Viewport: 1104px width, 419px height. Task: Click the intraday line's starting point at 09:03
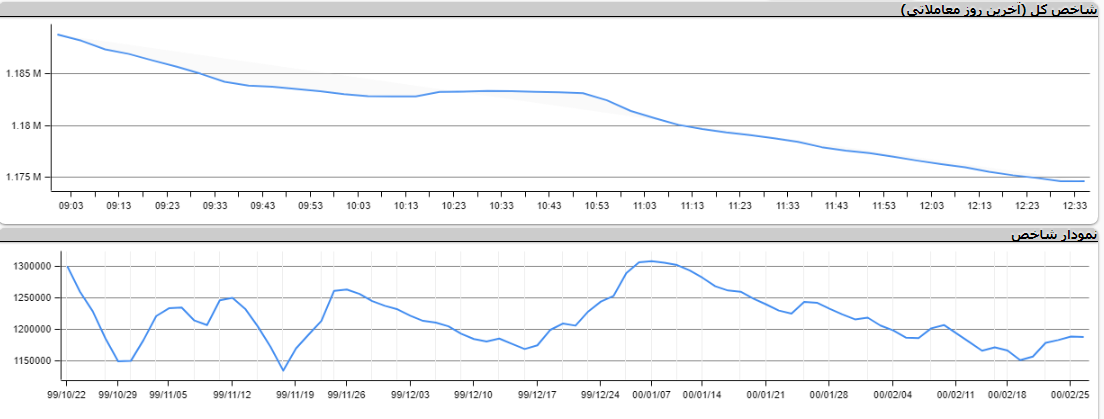(x=59, y=35)
